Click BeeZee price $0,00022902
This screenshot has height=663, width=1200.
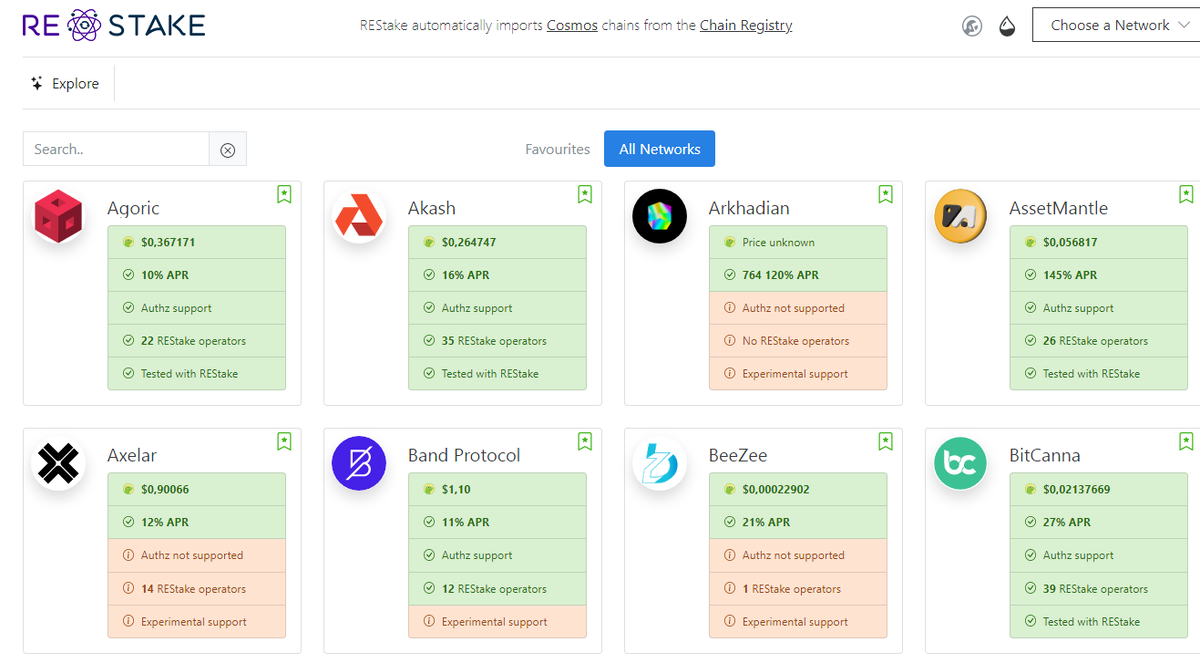798,489
